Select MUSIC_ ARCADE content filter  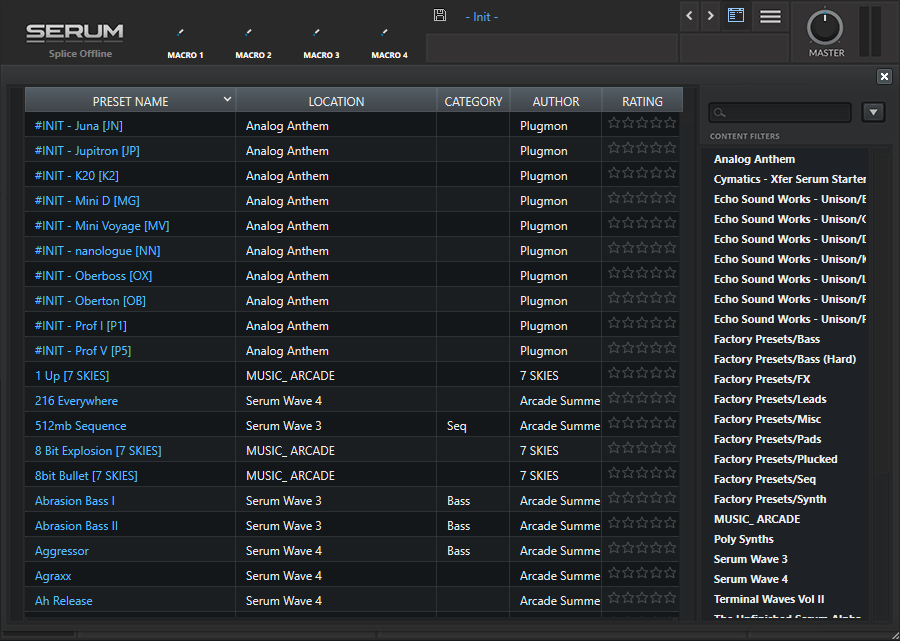point(757,519)
